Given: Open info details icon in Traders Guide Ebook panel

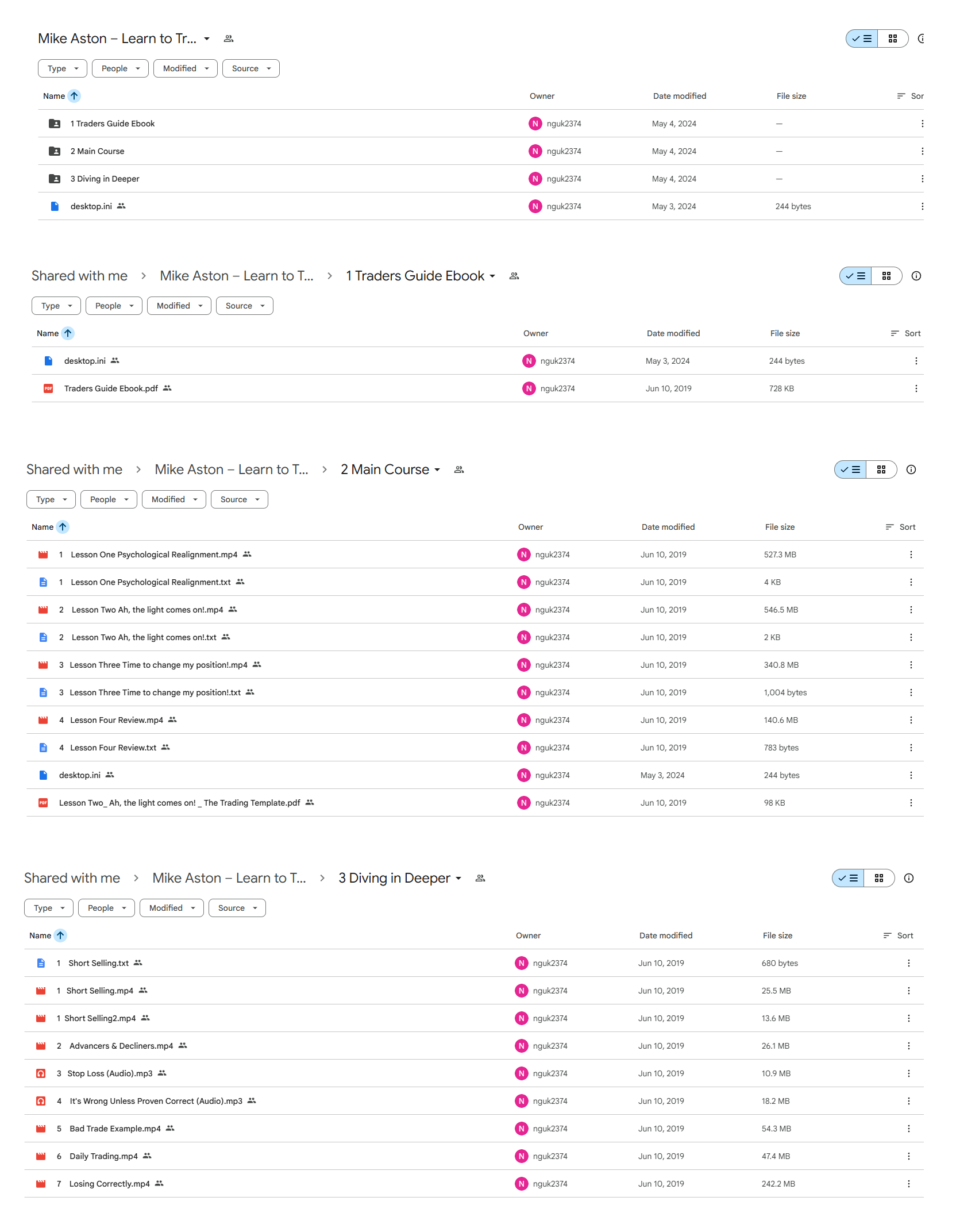Looking at the screenshot, I should tap(916, 276).
